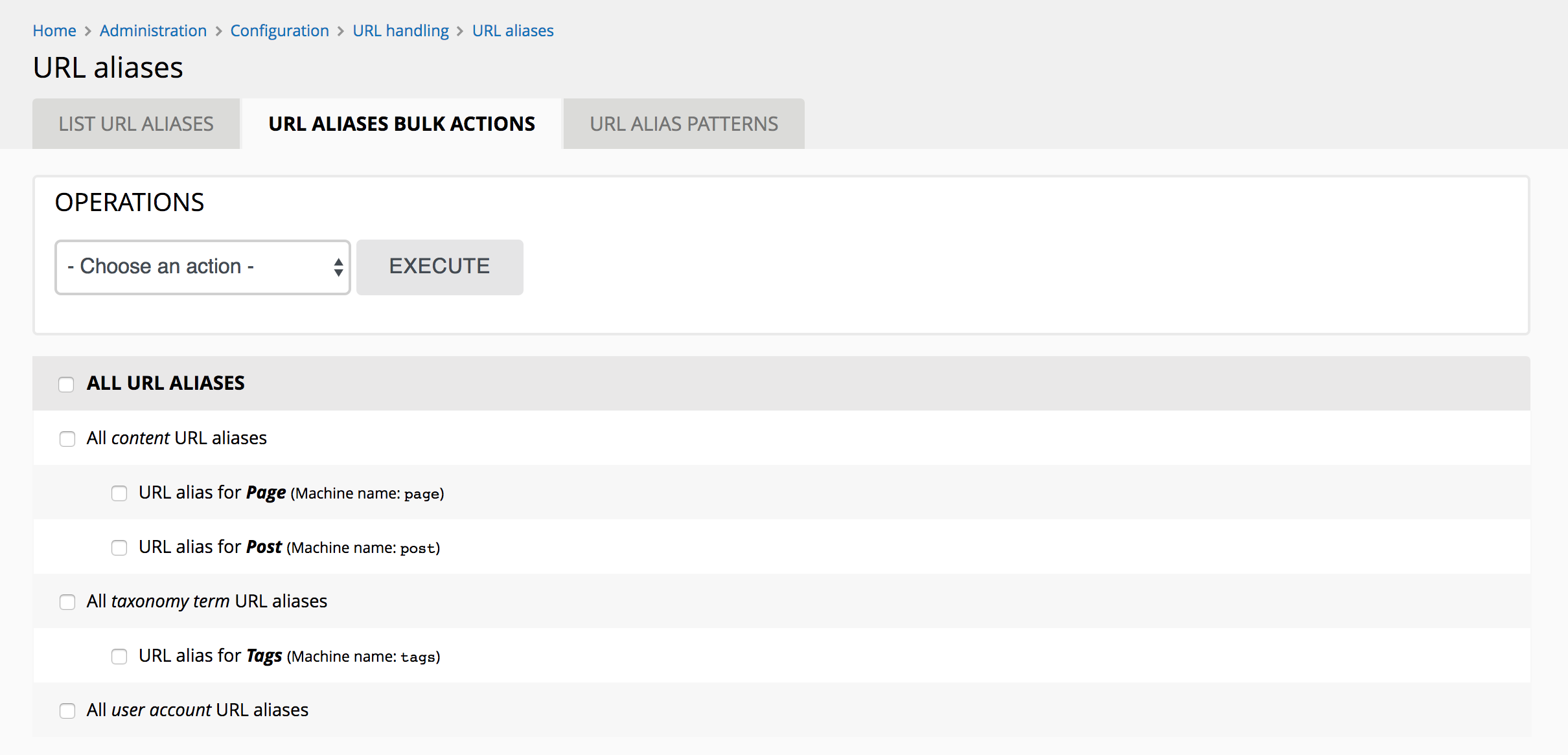Screen dimensions: 1568x755
Task: Toggle Page alias via its row label
Action: (x=212, y=492)
